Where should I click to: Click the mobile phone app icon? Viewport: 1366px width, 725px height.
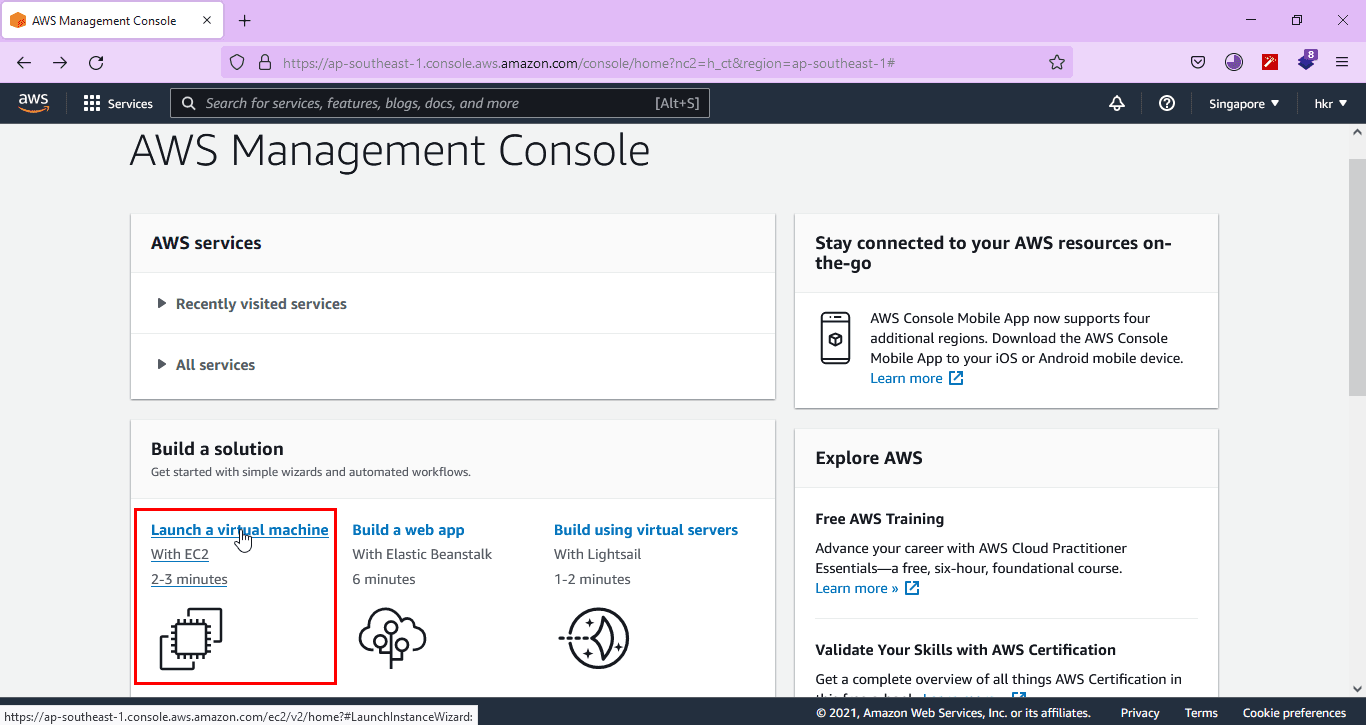point(835,337)
